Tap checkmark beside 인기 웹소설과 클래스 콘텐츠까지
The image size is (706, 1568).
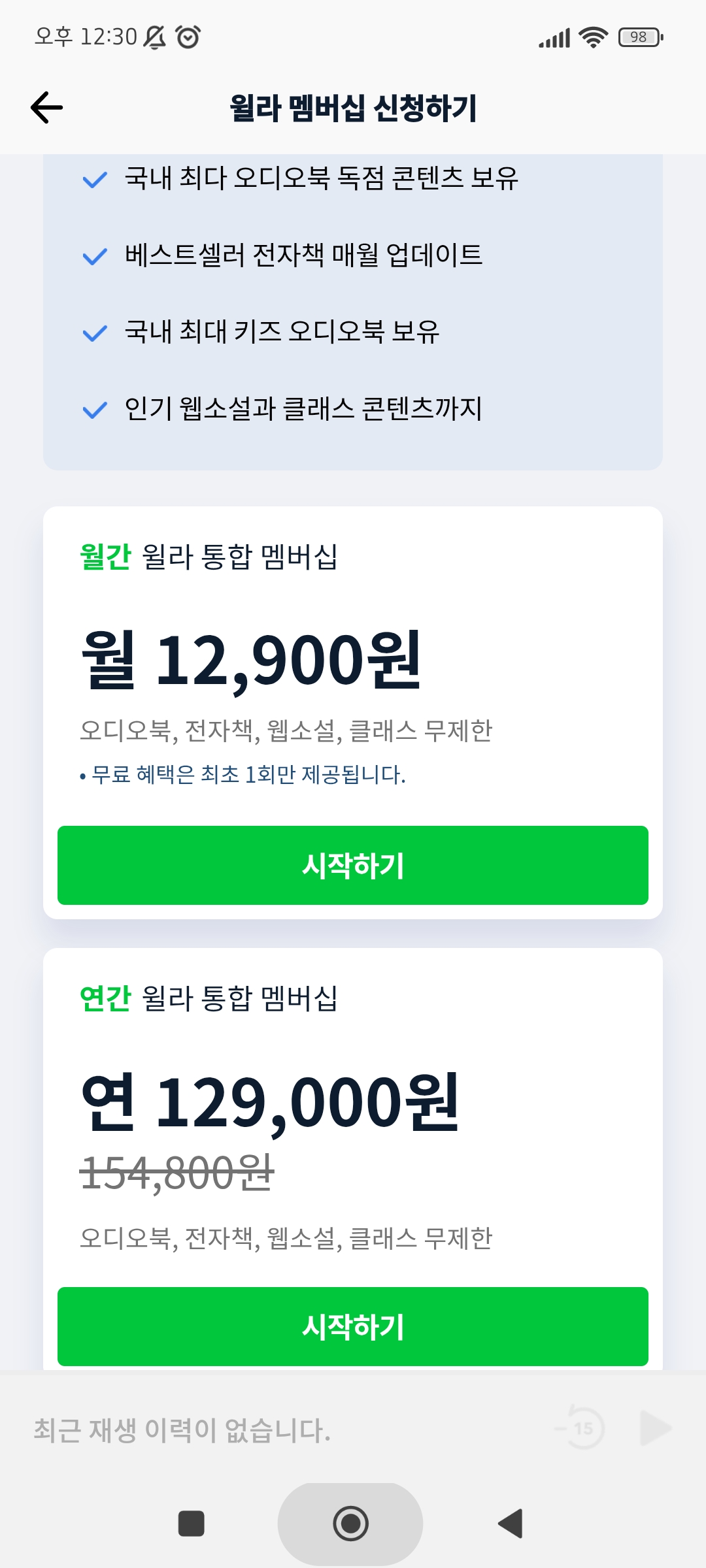coord(95,410)
